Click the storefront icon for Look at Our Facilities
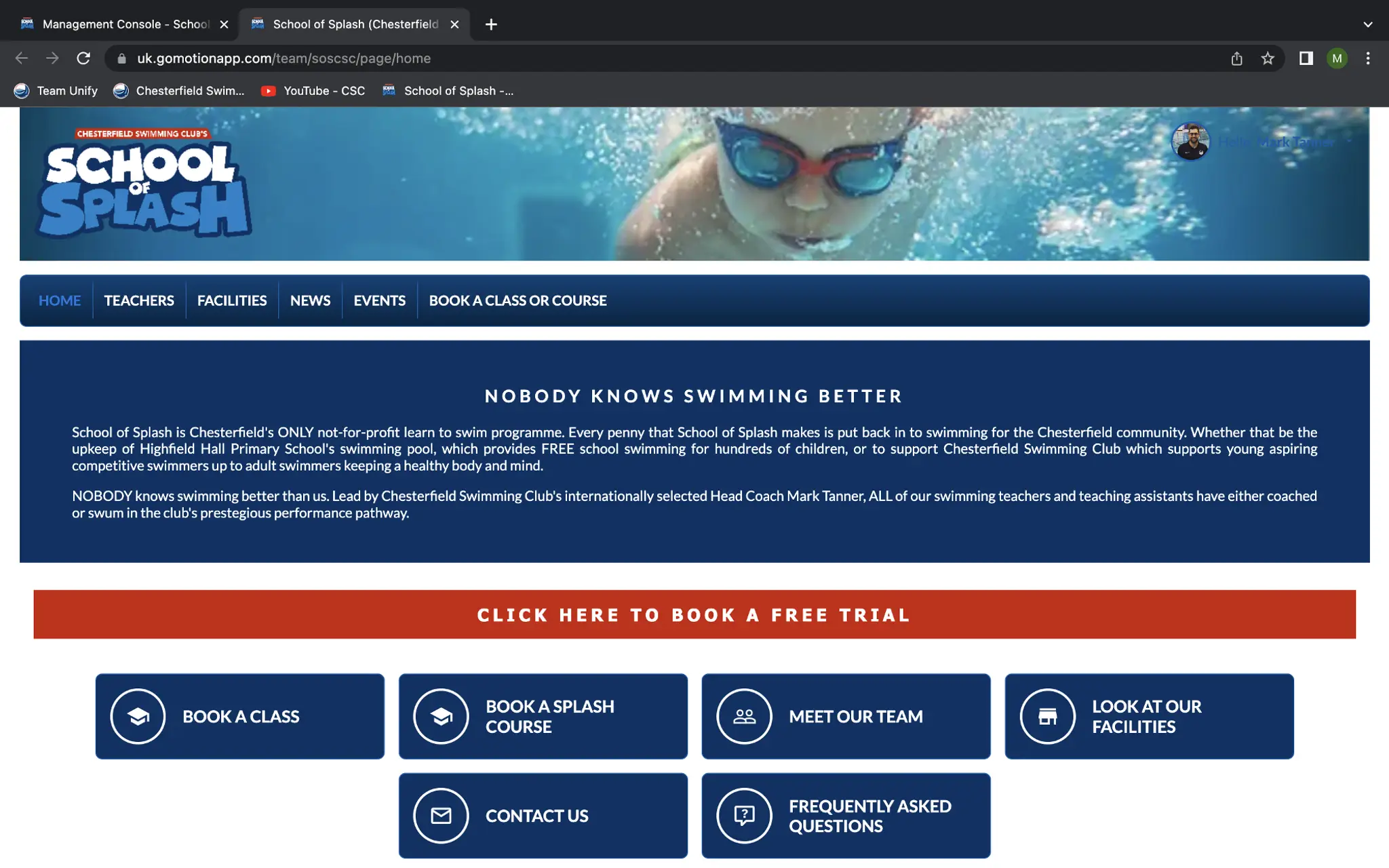This screenshot has height=868, width=1389. (x=1047, y=716)
